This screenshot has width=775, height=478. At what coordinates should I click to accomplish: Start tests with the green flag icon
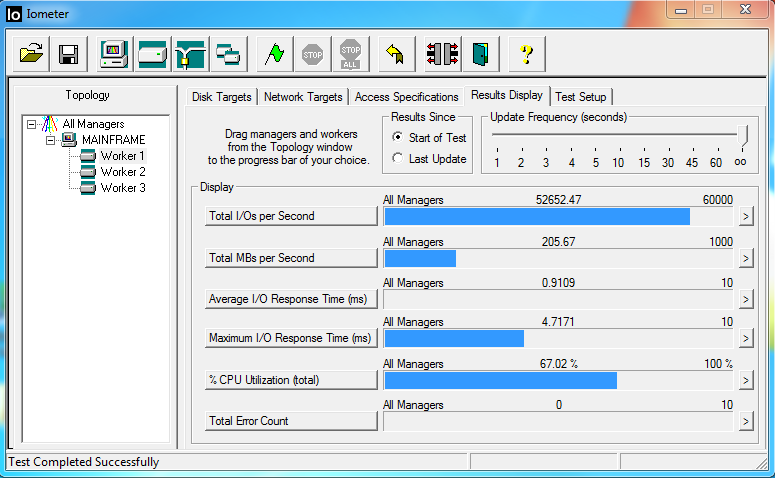tap(275, 54)
